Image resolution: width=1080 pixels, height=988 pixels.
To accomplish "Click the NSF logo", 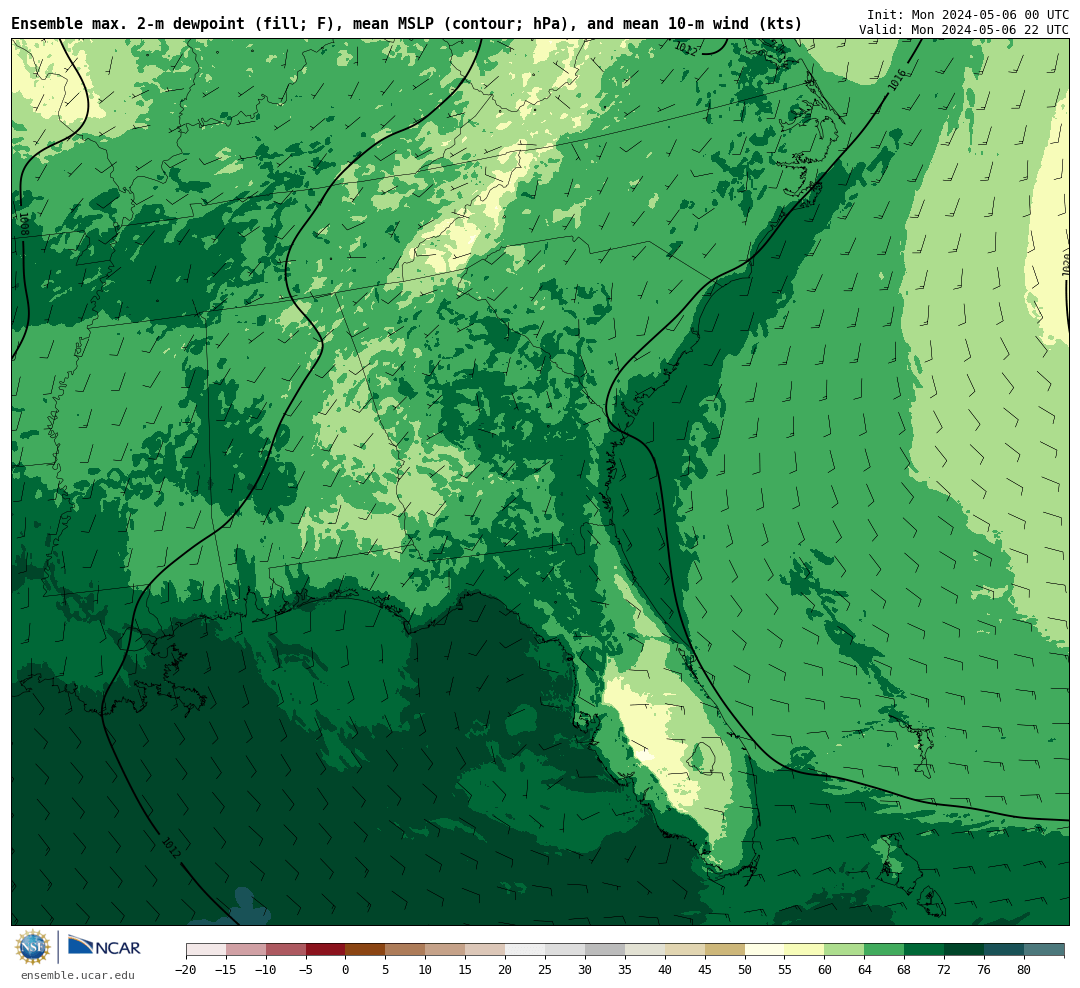I will click(x=32, y=947).
